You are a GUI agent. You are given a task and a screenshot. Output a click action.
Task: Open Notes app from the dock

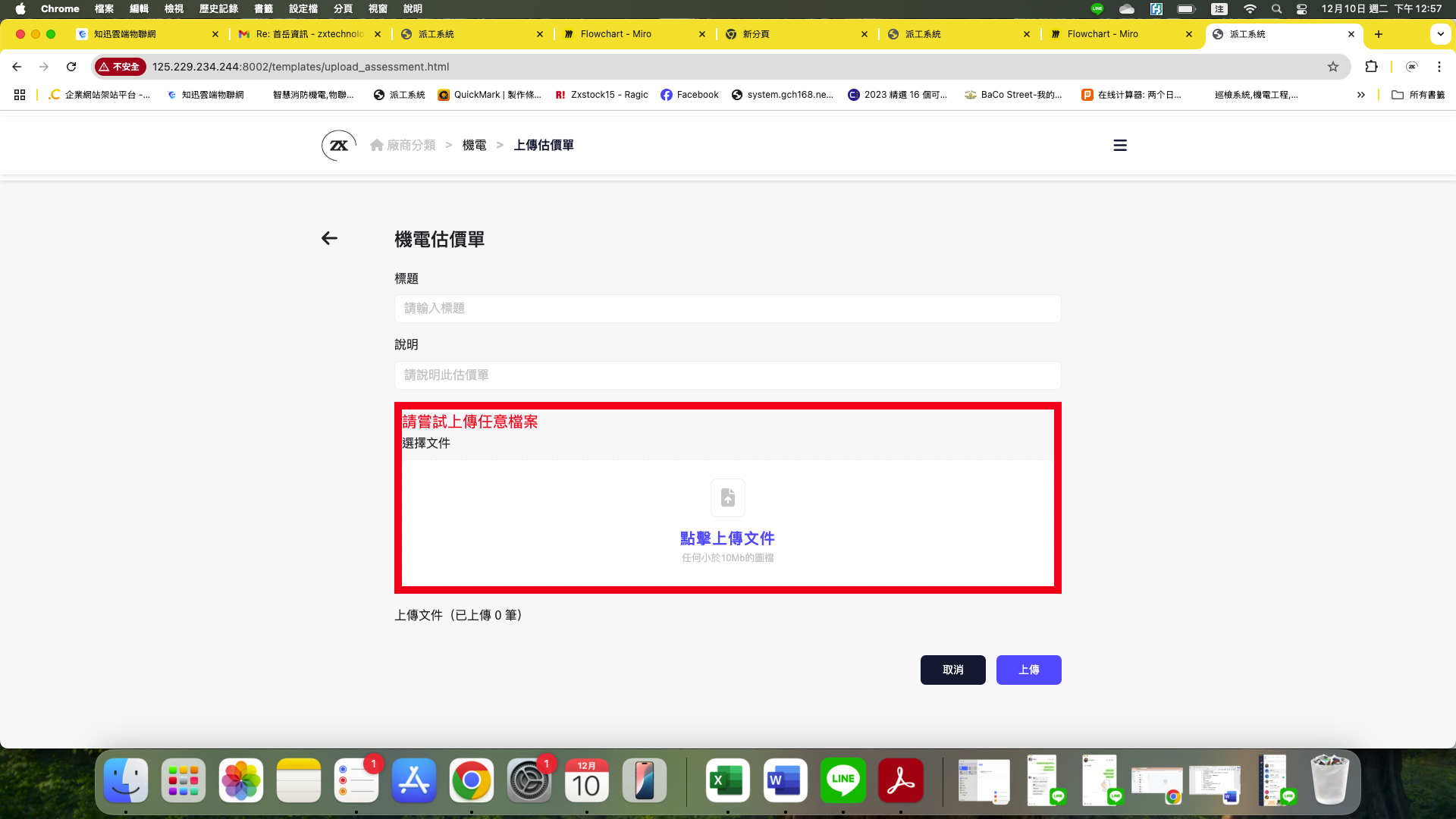pos(299,780)
